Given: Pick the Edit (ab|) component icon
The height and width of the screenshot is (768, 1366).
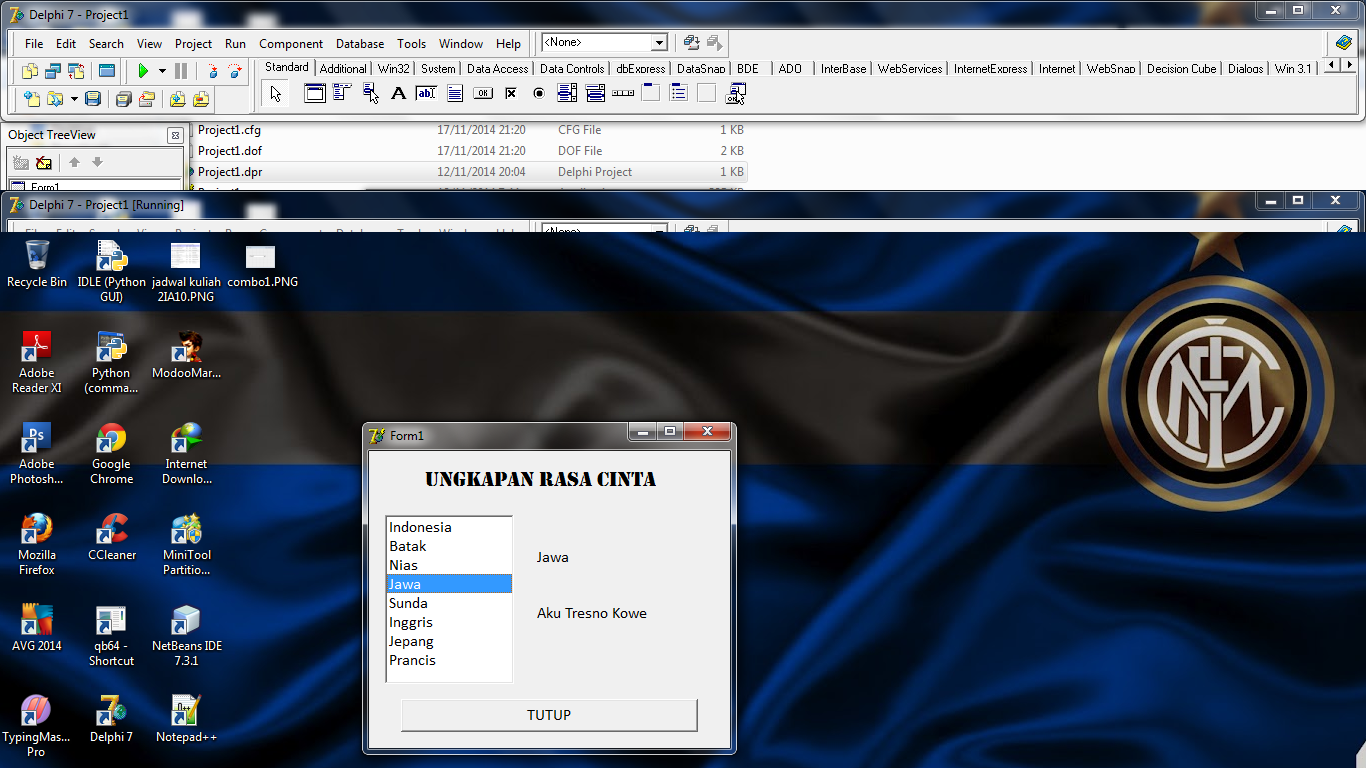Looking at the screenshot, I should [426, 93].
